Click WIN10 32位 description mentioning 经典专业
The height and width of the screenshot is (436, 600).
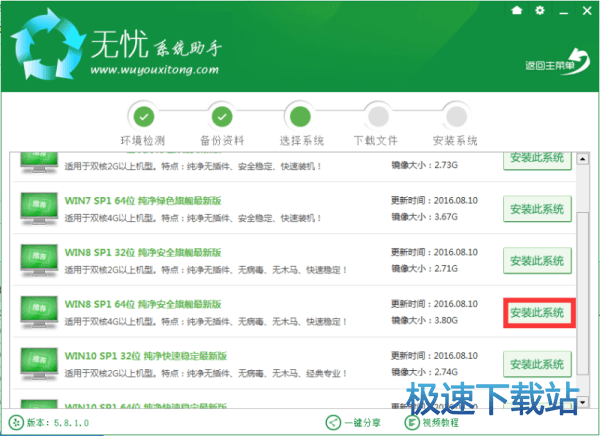[x=206, y=373]
